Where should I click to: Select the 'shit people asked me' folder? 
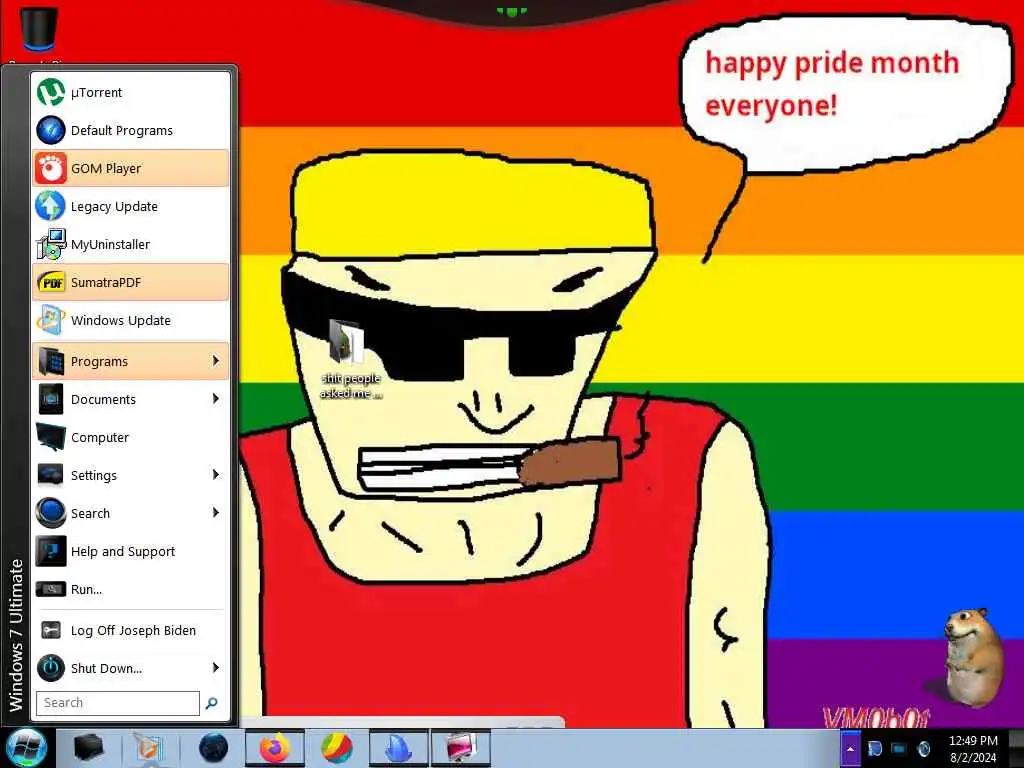click(351, 359)
